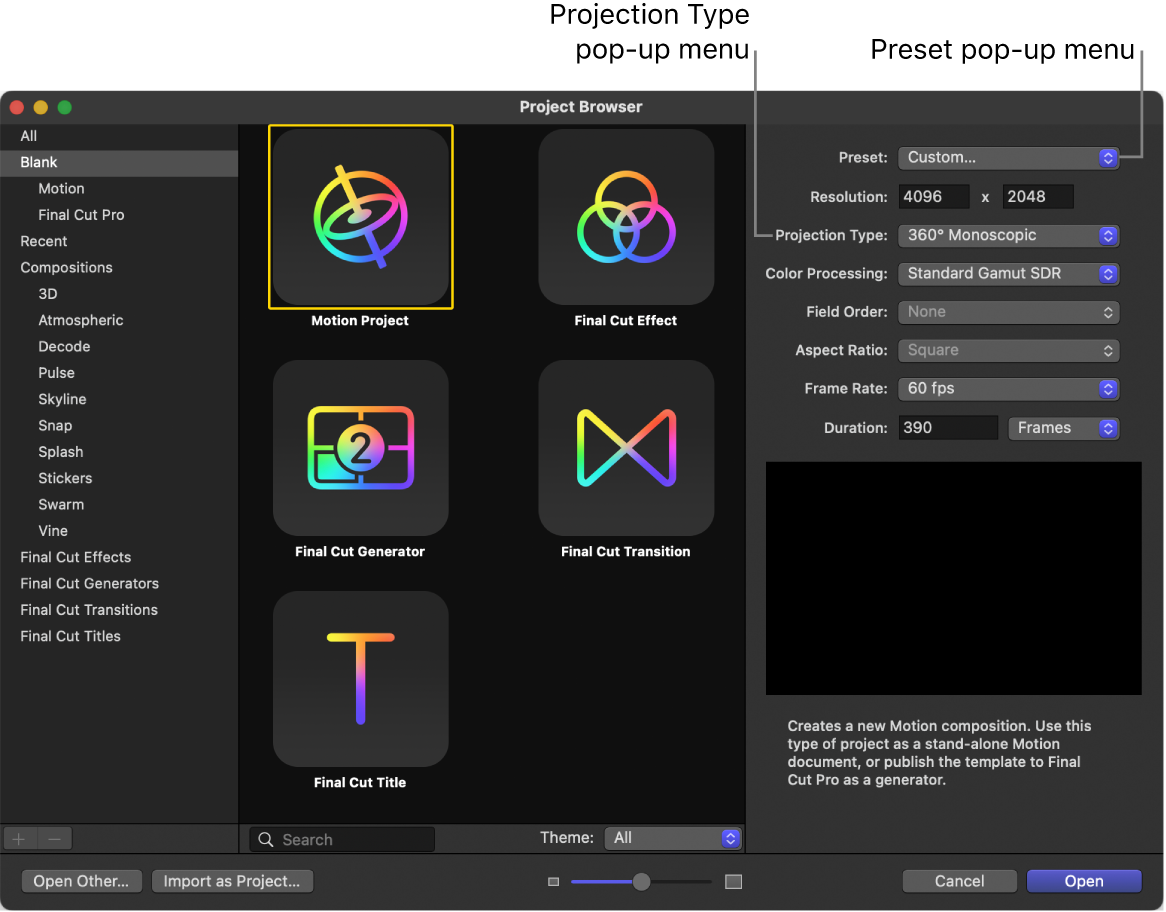Select the Final Cut Transition template icon
This screenshot has width=1166, height=912.
click(x=626, y=448)
